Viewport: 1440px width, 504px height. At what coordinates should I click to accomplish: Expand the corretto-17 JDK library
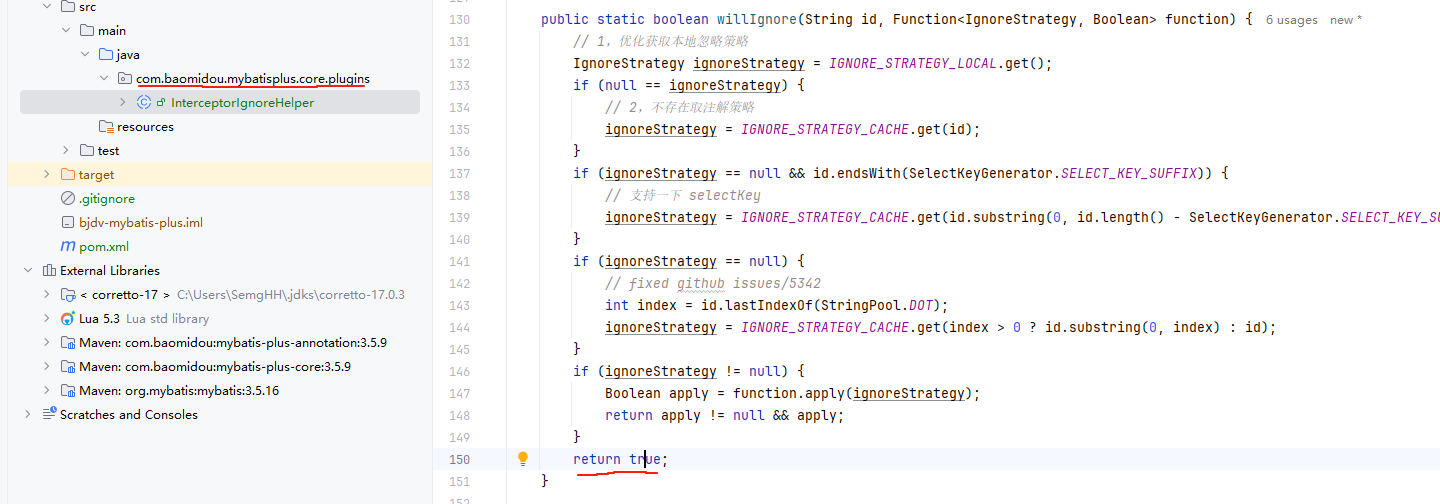46,294
